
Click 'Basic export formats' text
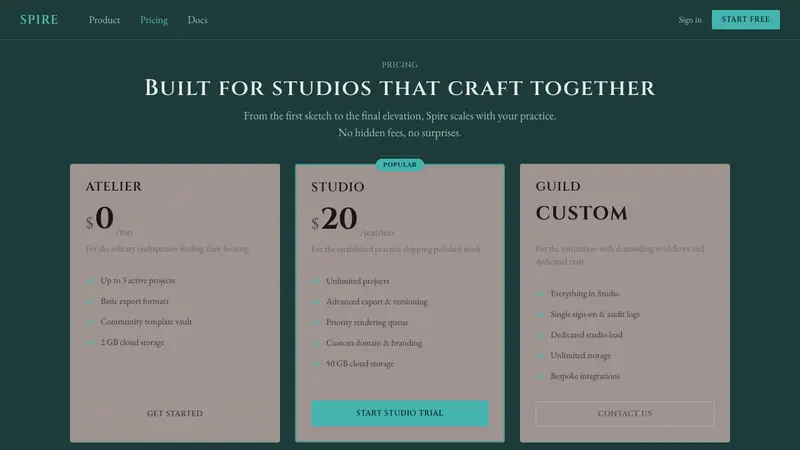134,301
